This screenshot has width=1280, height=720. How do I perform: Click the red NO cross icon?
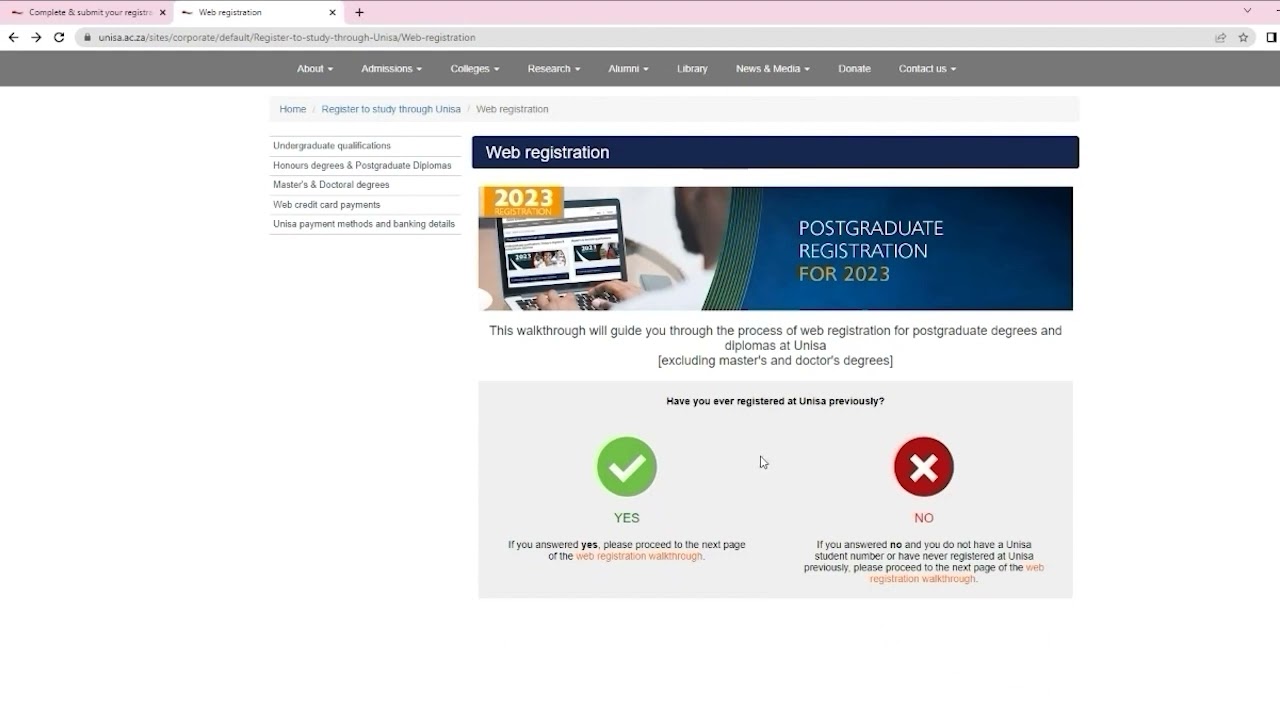923,466
